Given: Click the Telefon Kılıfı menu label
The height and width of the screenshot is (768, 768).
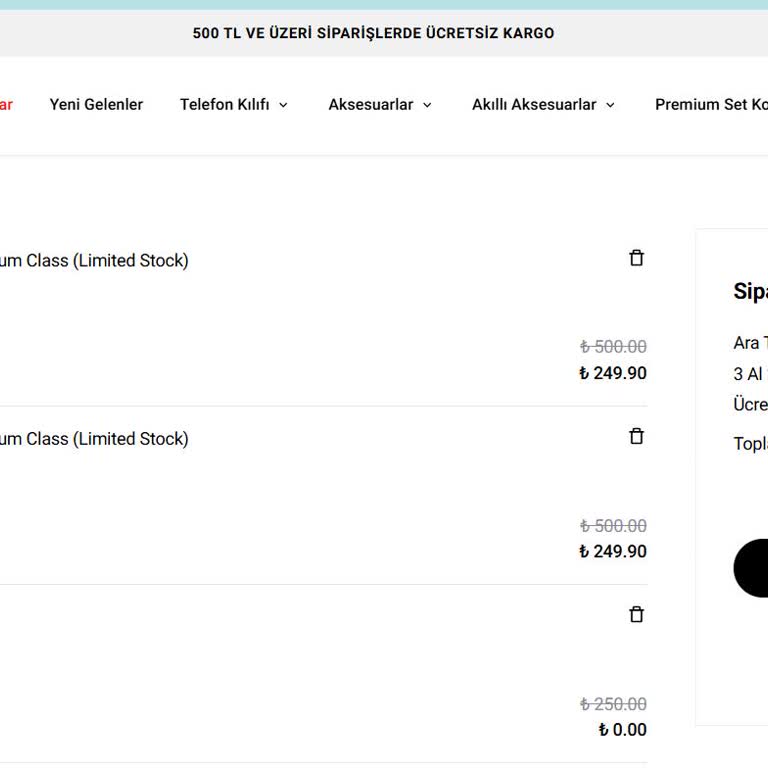Looking at the screenshot, I should (x=224, y=104).
